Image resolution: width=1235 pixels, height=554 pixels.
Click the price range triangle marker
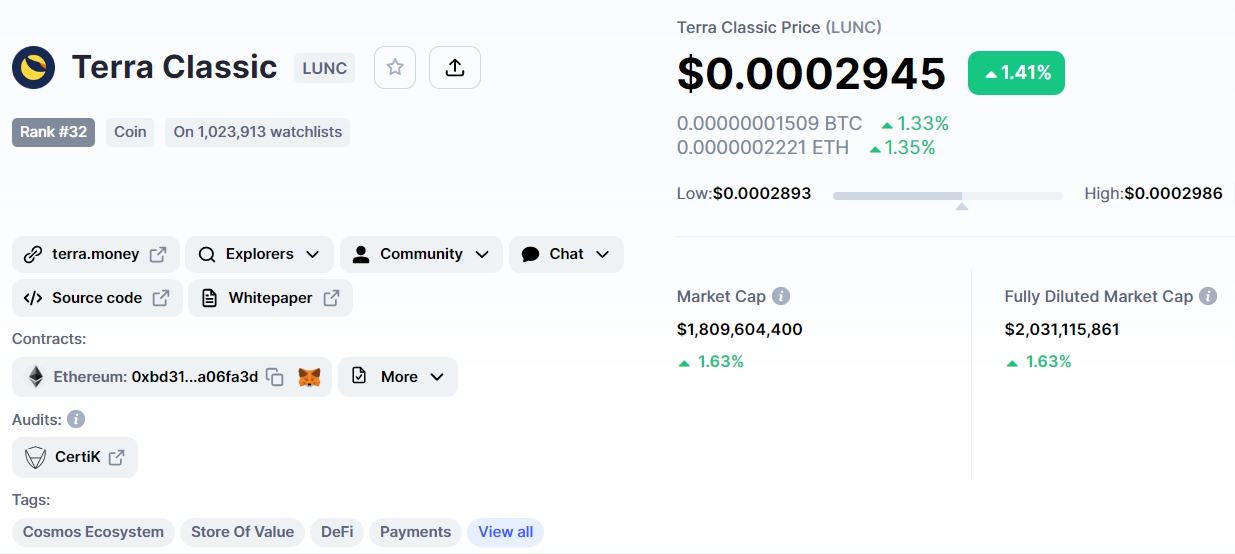pyautogui.click(x=962, y=207)
